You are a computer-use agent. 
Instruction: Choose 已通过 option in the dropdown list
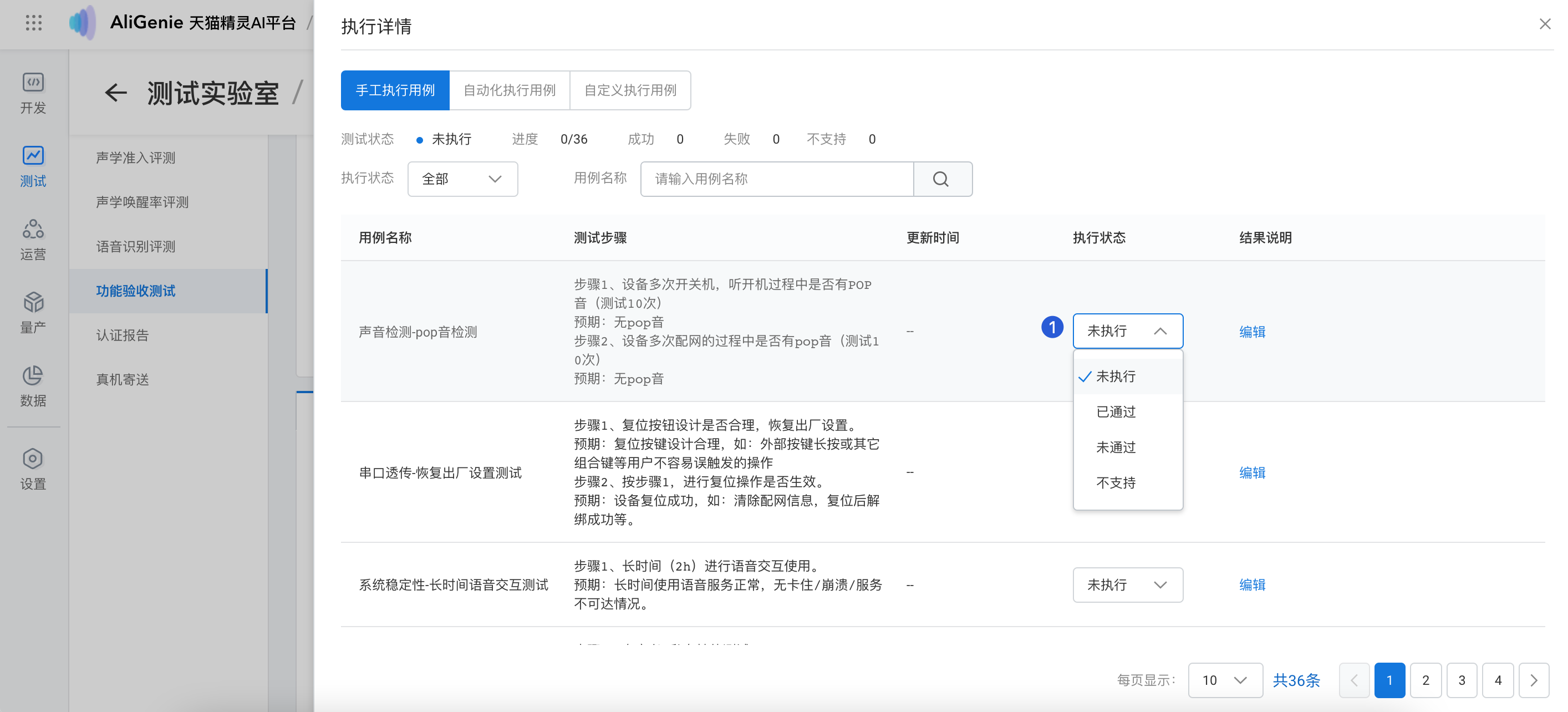(1128, 412)
